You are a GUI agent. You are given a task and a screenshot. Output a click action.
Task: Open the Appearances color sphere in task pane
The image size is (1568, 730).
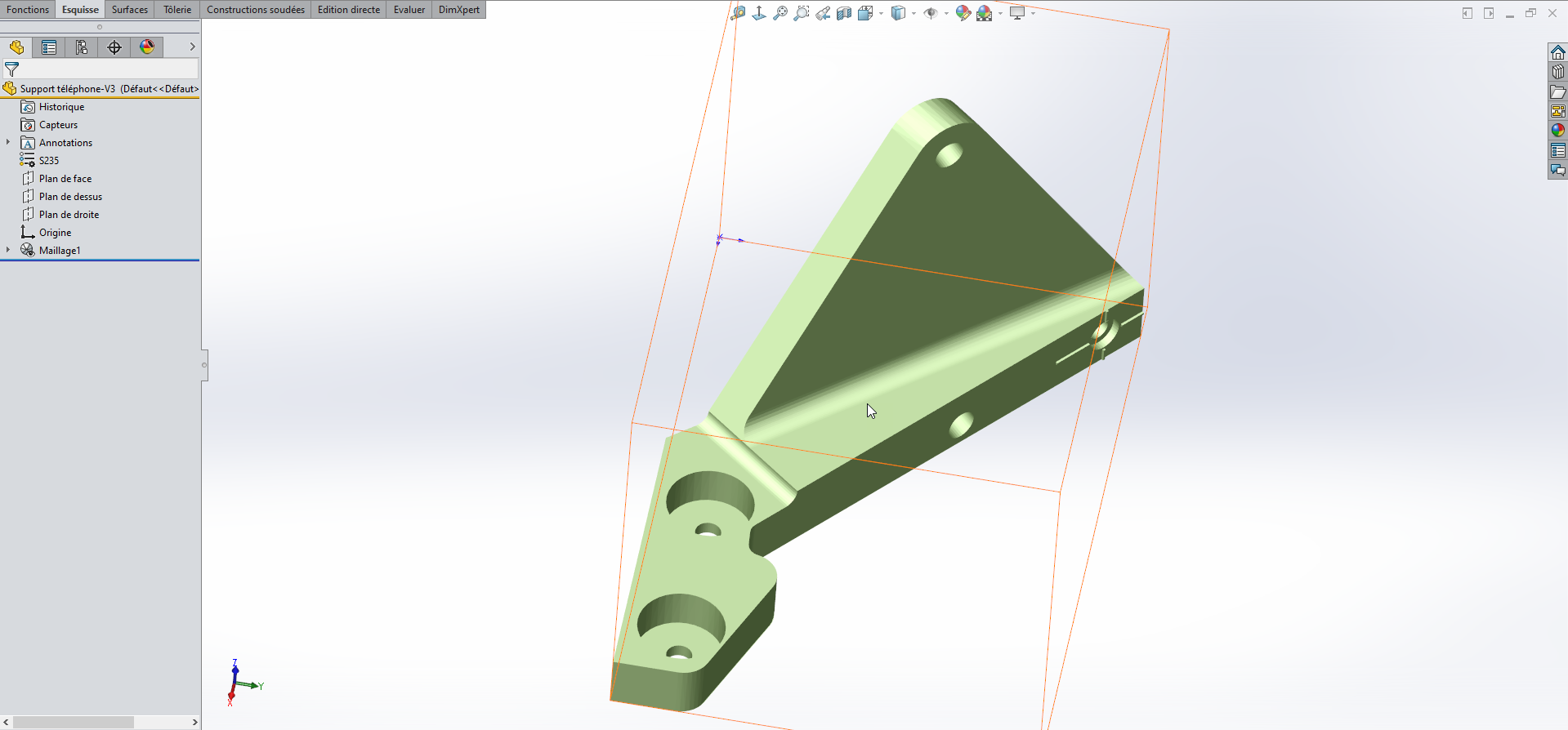[1558, 130]
